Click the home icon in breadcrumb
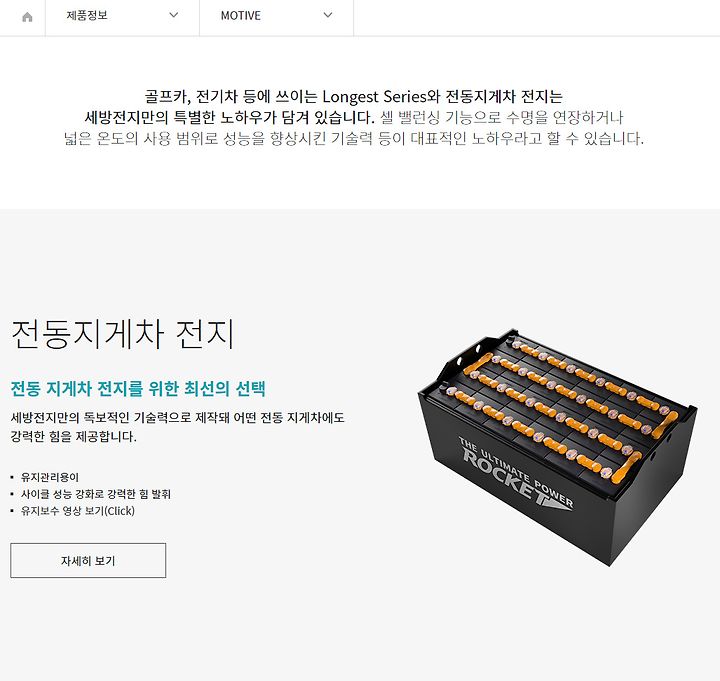The height and width of the screenshot is (681, 720). coord(27,17)
